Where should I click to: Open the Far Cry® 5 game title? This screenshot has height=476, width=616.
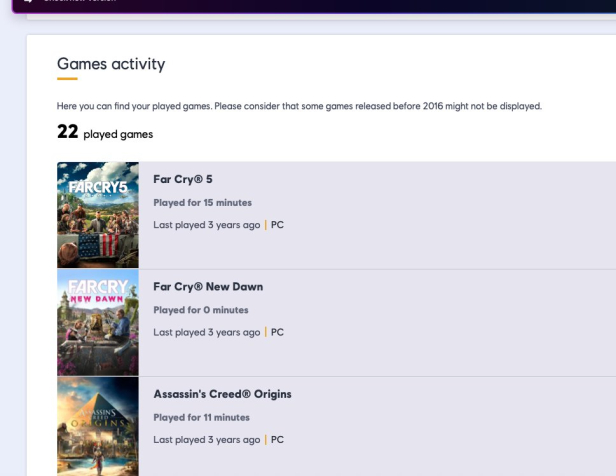click(182, 180)
